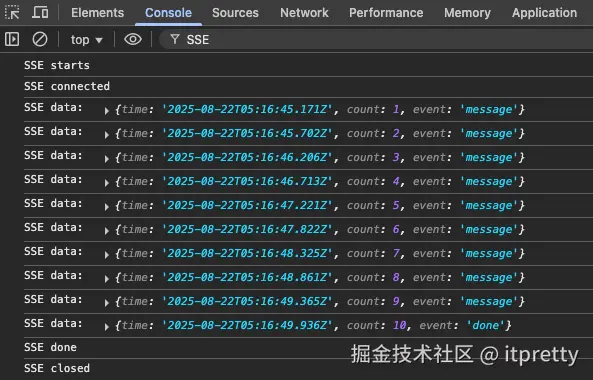Open the Sources tab
The image size is (593, 380).
tap(235, 13)
